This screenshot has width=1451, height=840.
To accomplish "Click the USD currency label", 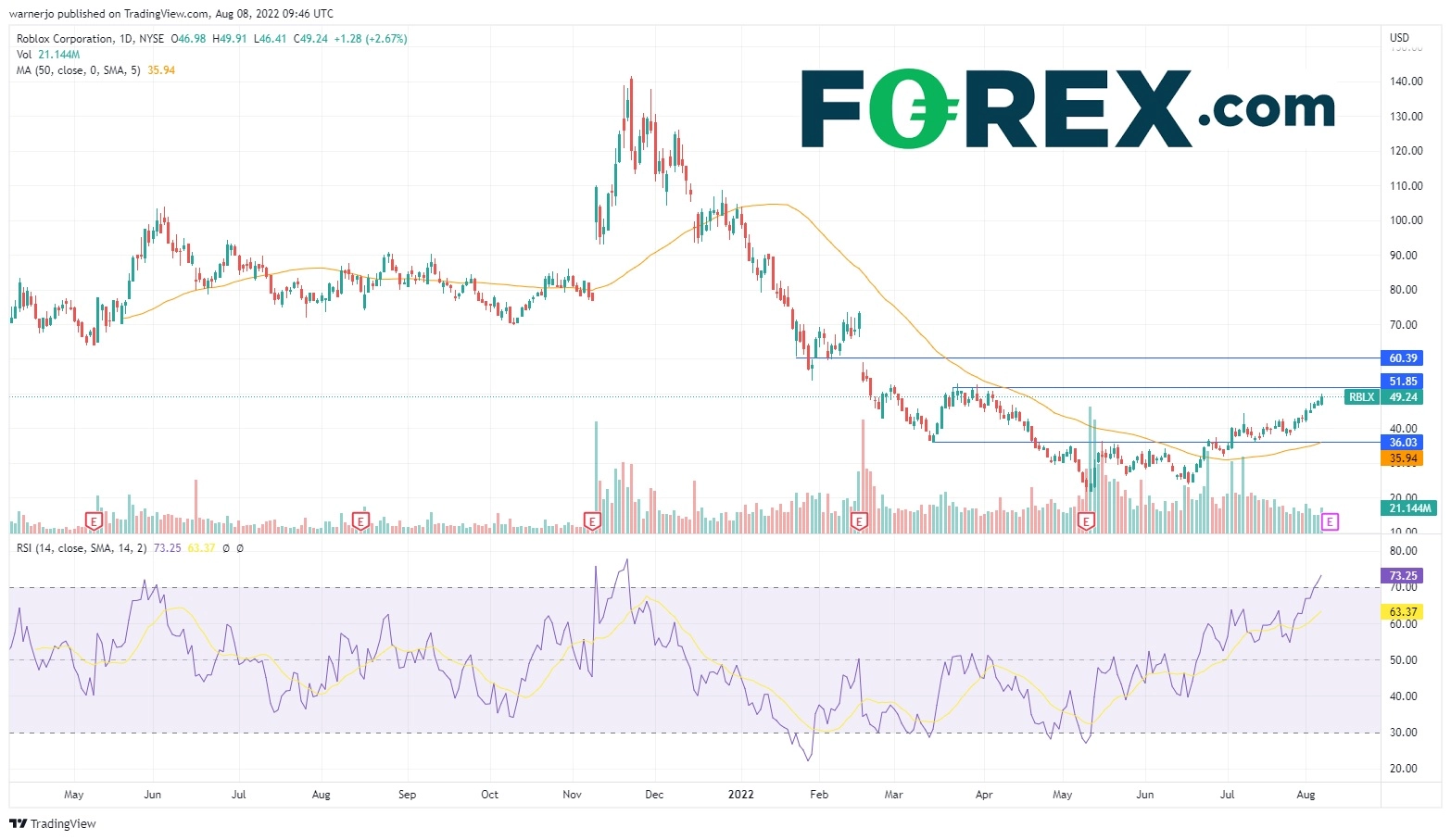I will tap(1399, 38).
